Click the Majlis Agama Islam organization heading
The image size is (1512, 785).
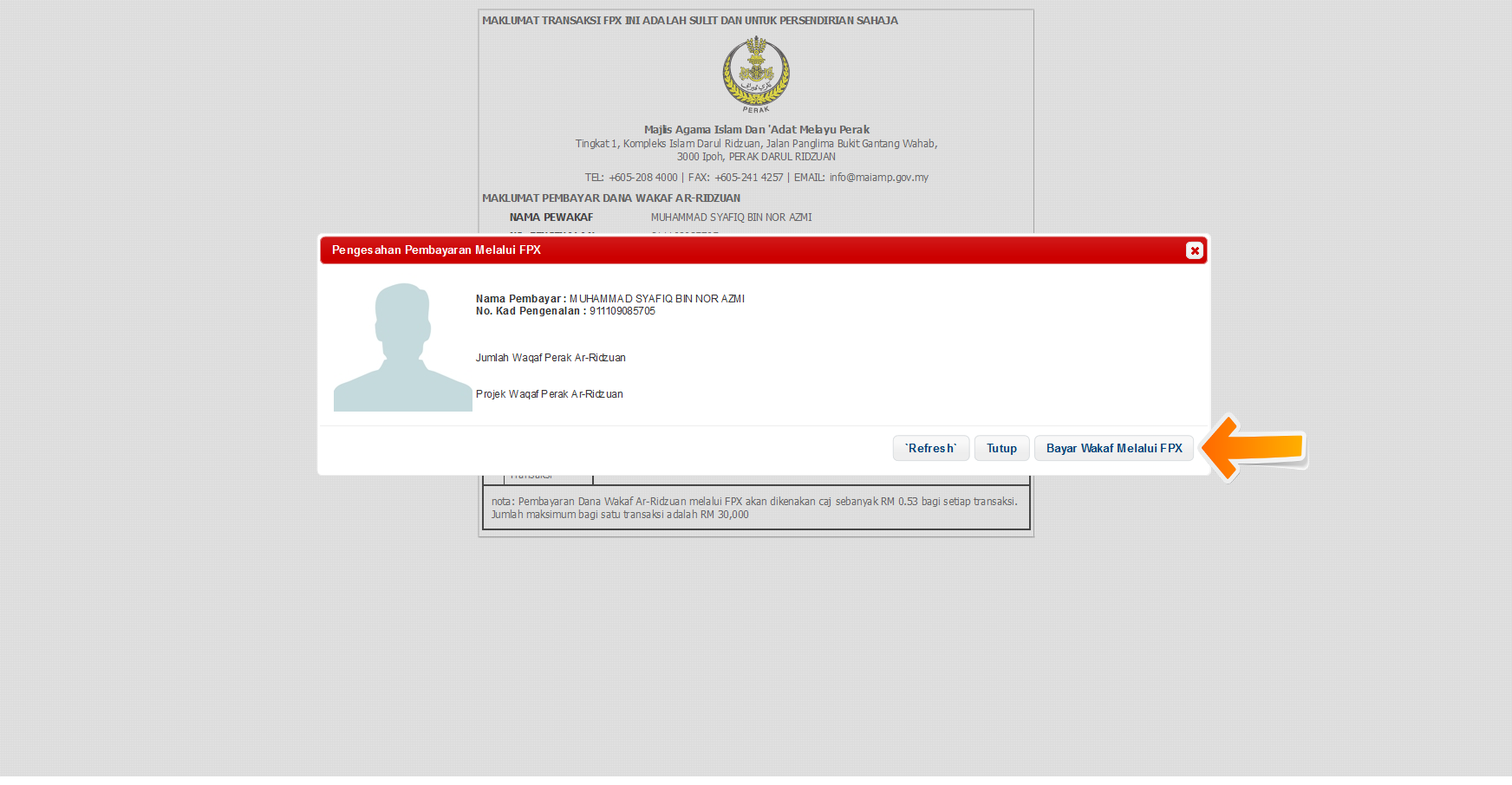(756, 130)
